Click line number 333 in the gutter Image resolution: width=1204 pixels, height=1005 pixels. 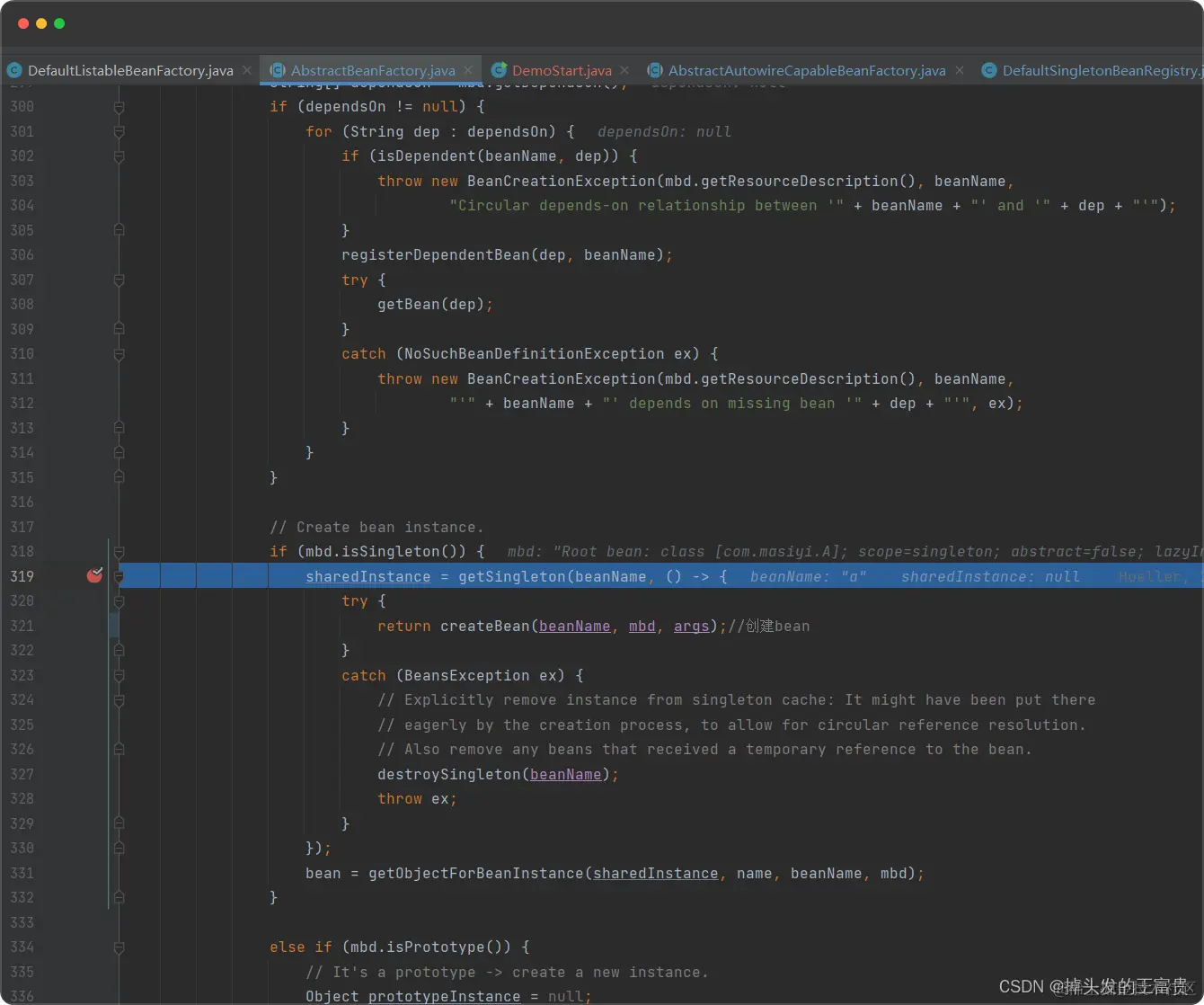point(22,922)
